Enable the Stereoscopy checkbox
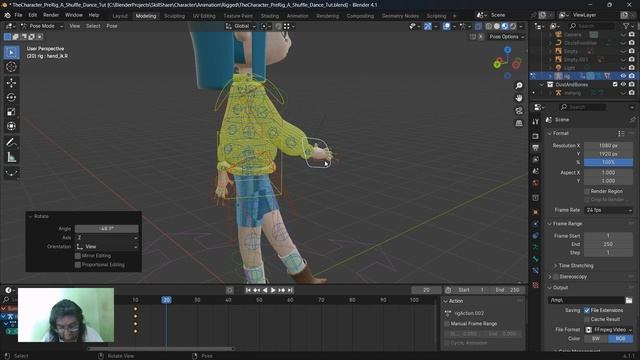Image resolution: width=640 pixels, height=360 pixels. pos(556,277)
